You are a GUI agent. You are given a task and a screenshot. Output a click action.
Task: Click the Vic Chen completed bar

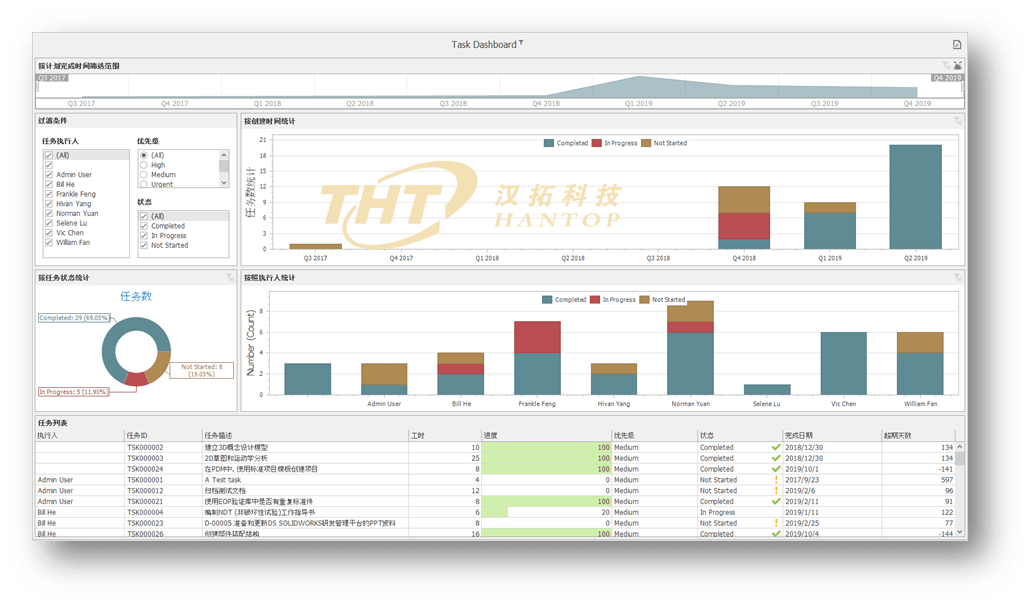point(843,364)
